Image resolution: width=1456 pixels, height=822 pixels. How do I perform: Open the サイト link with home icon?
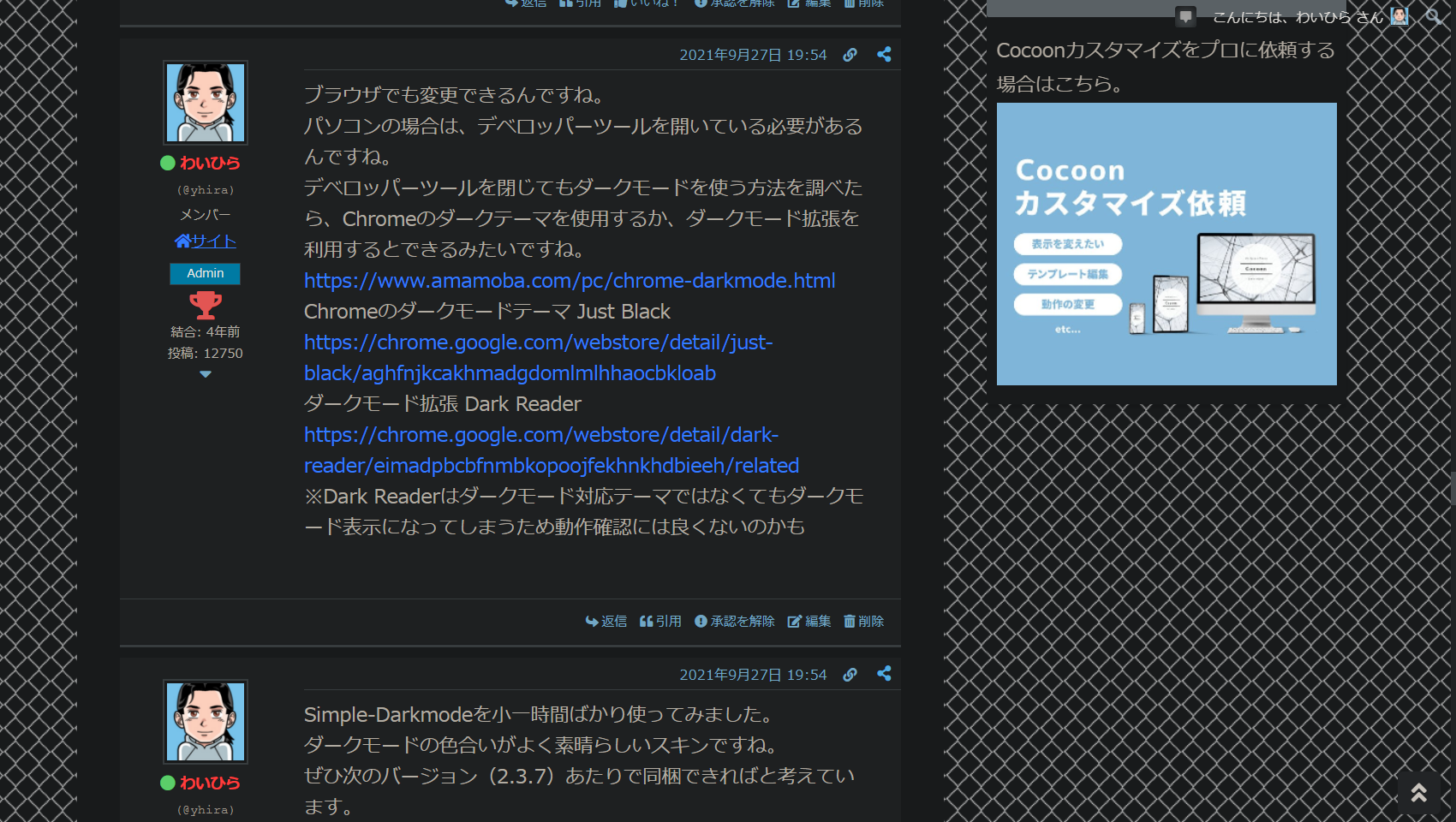tap(206, 241)
